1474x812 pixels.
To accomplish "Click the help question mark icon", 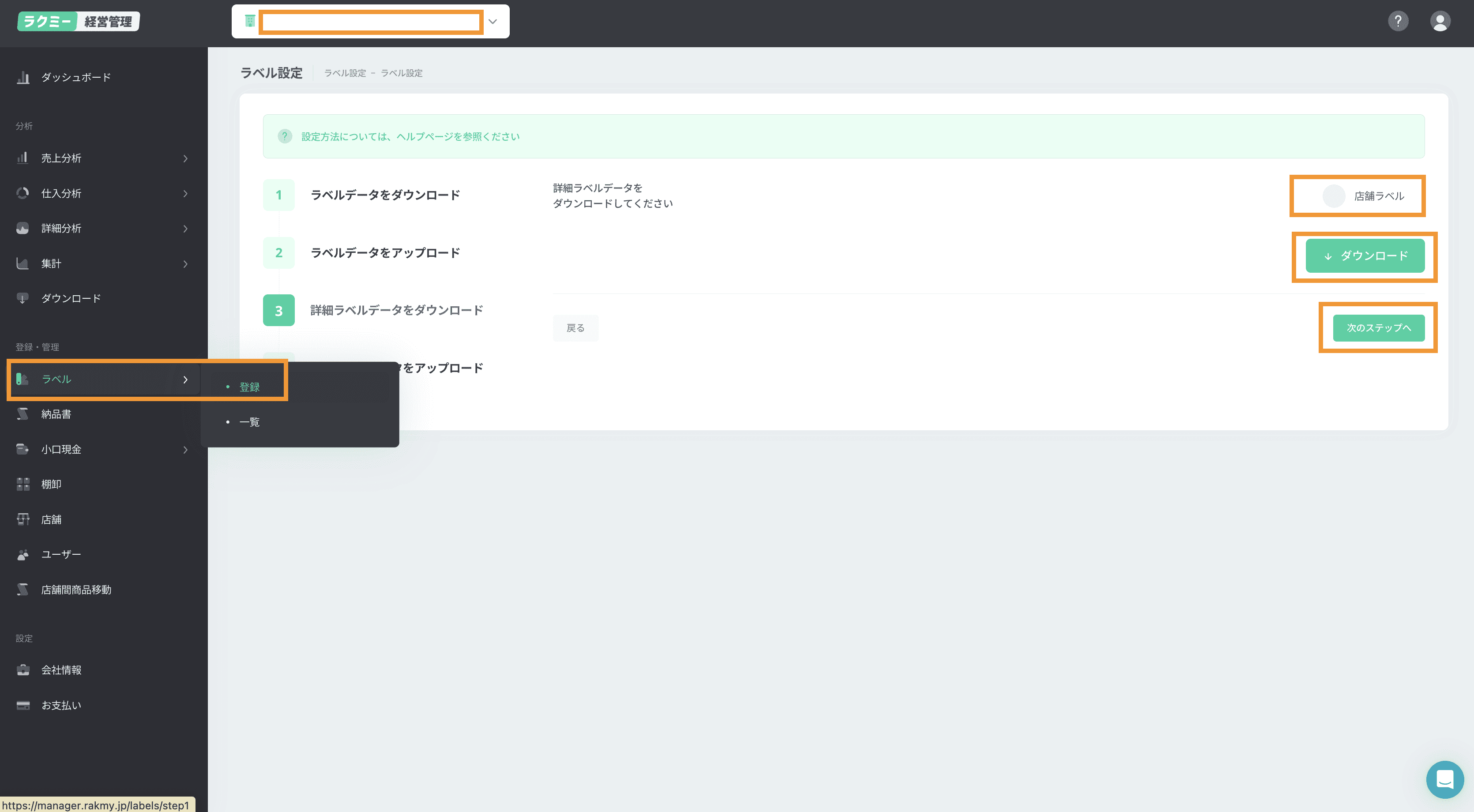I will click(1398, 21).
